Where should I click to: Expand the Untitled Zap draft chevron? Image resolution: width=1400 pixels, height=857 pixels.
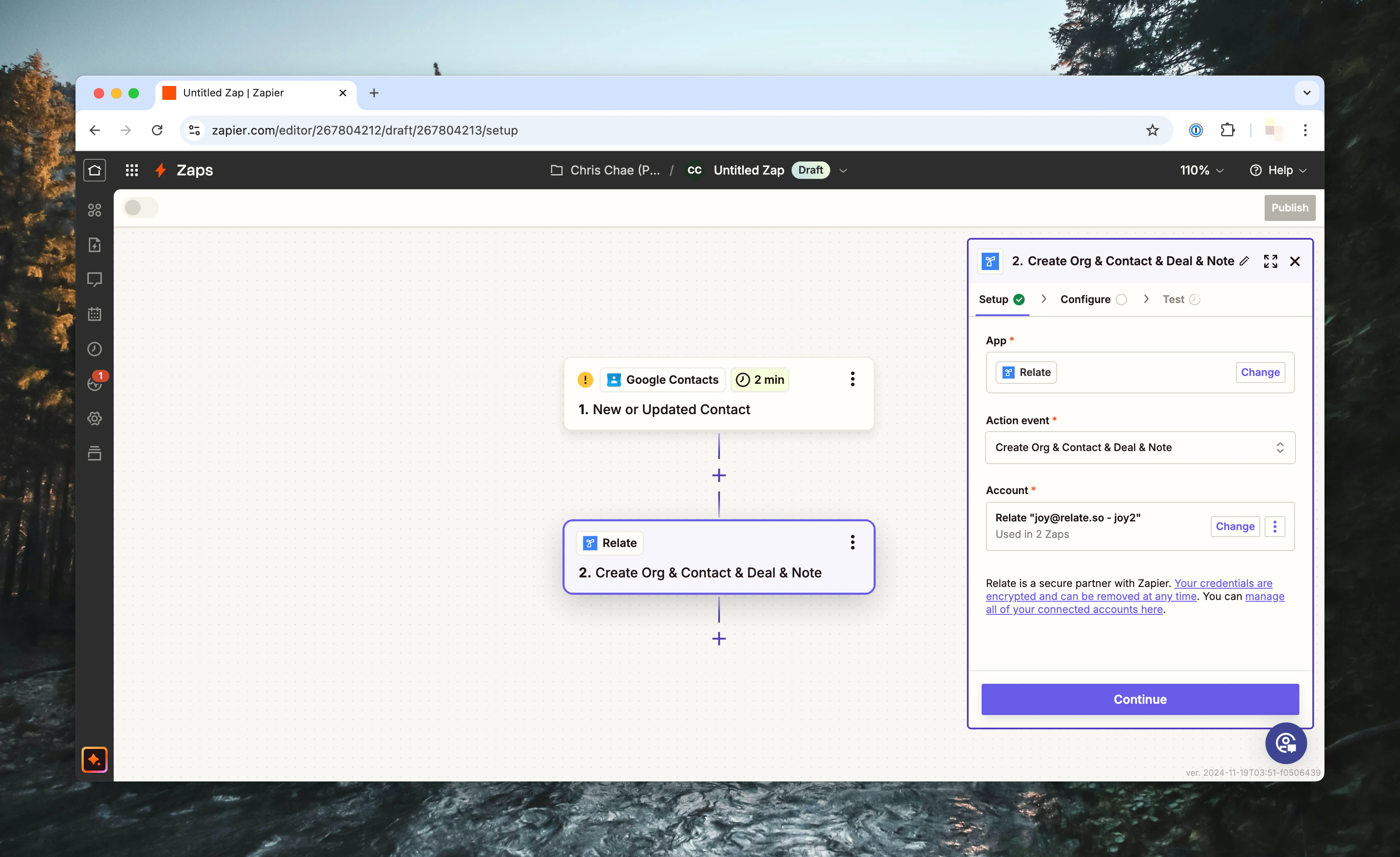(843, 171)
